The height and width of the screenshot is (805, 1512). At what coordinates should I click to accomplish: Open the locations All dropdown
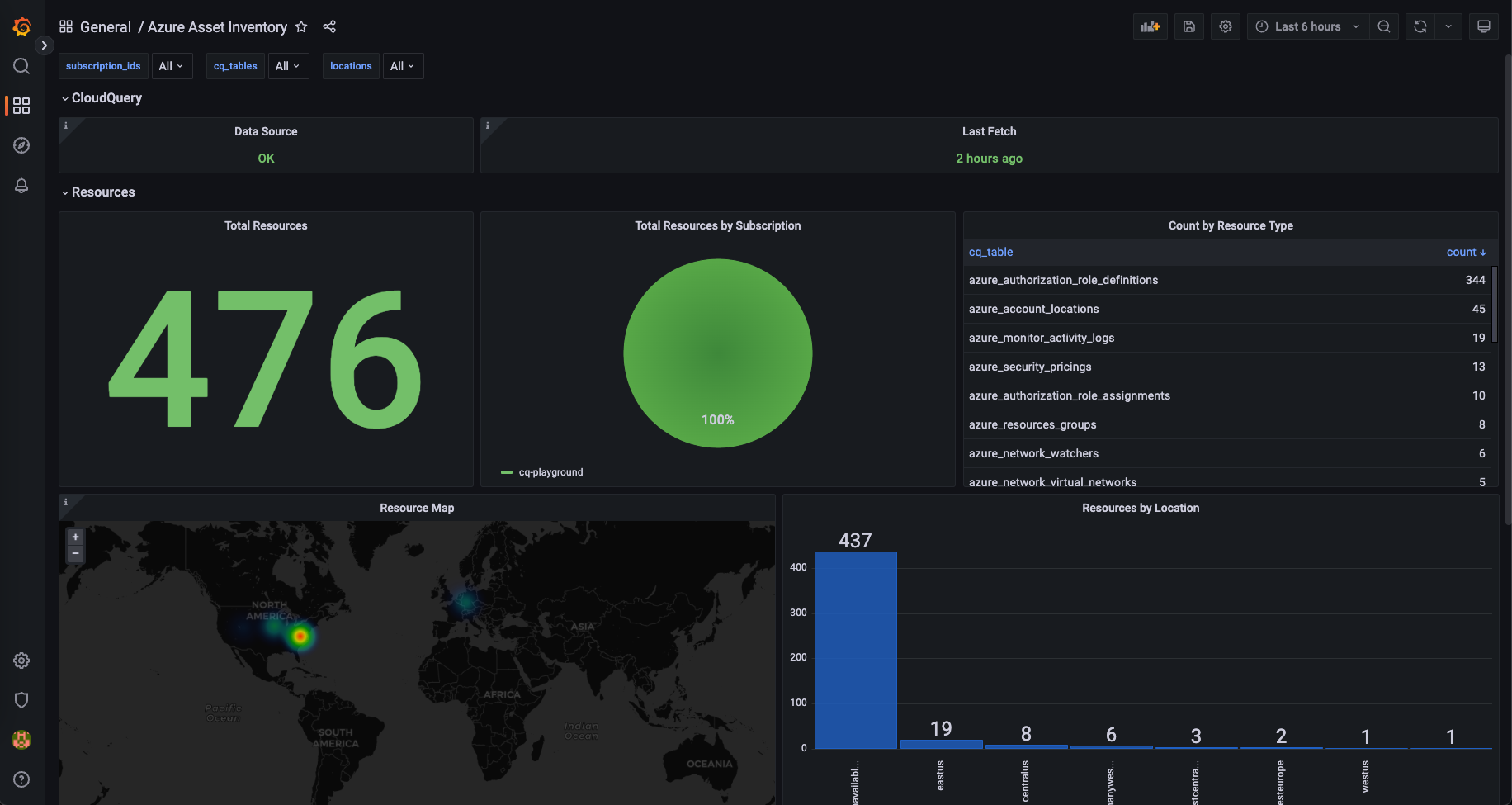(x=403, y=66)
